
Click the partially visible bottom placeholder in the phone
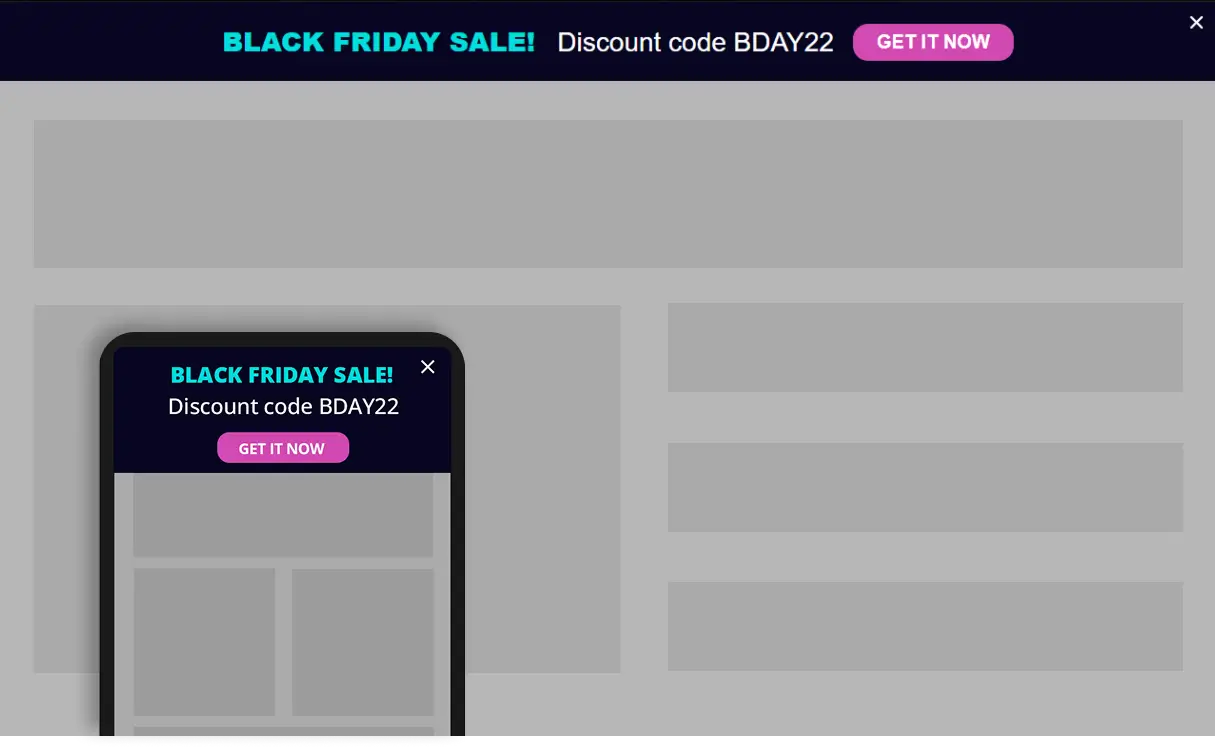[283, 731]
